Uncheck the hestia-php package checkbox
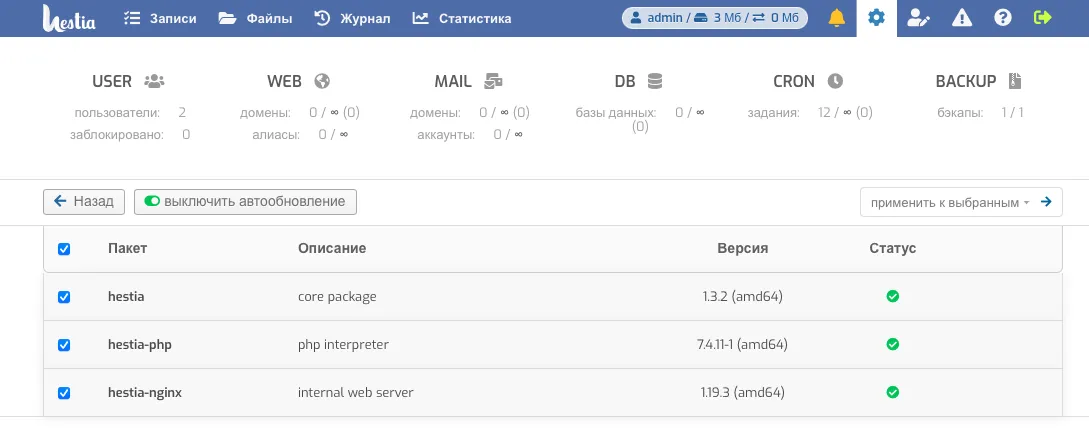The height and width of the screenshot is (431, 1089). (x=64, y=345)
